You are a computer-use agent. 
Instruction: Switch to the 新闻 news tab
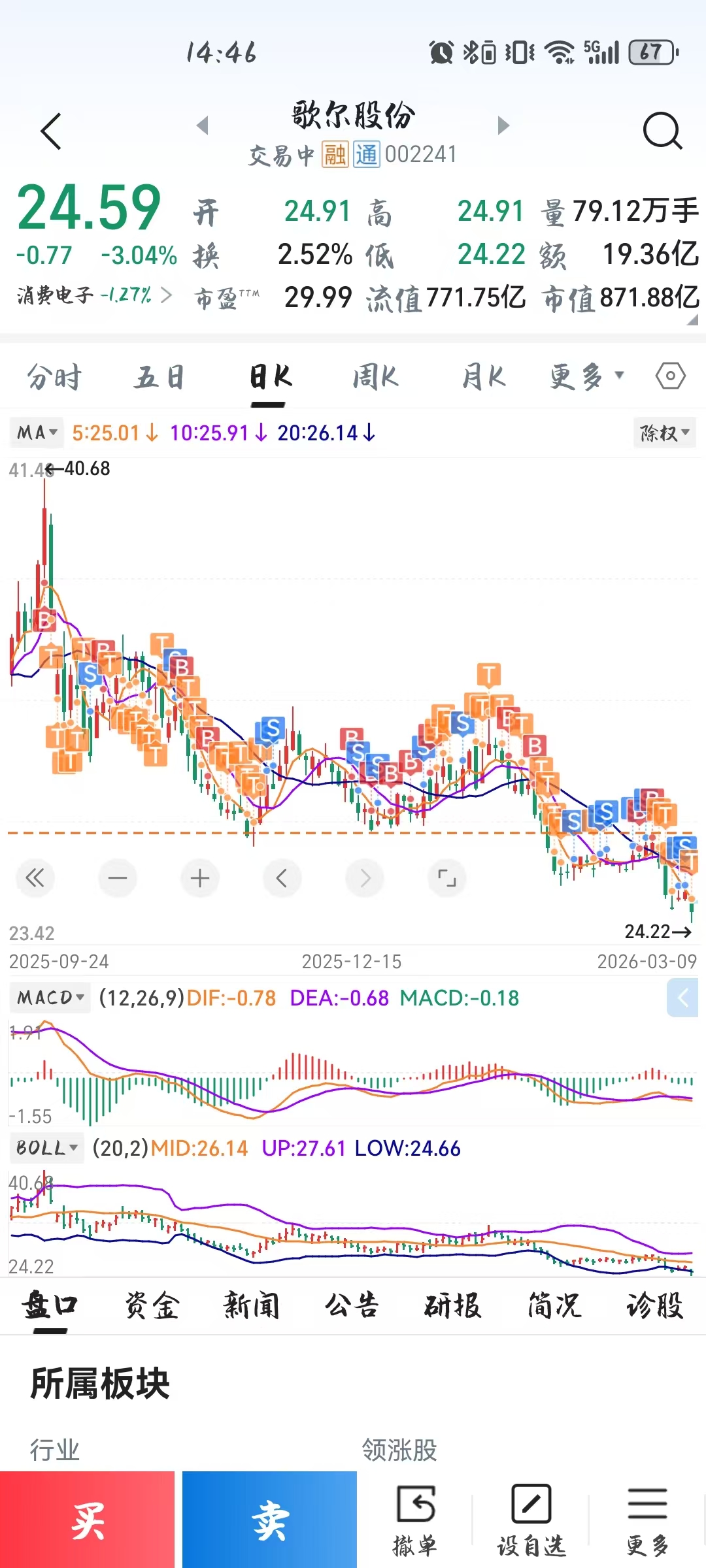pos(252,1305)
